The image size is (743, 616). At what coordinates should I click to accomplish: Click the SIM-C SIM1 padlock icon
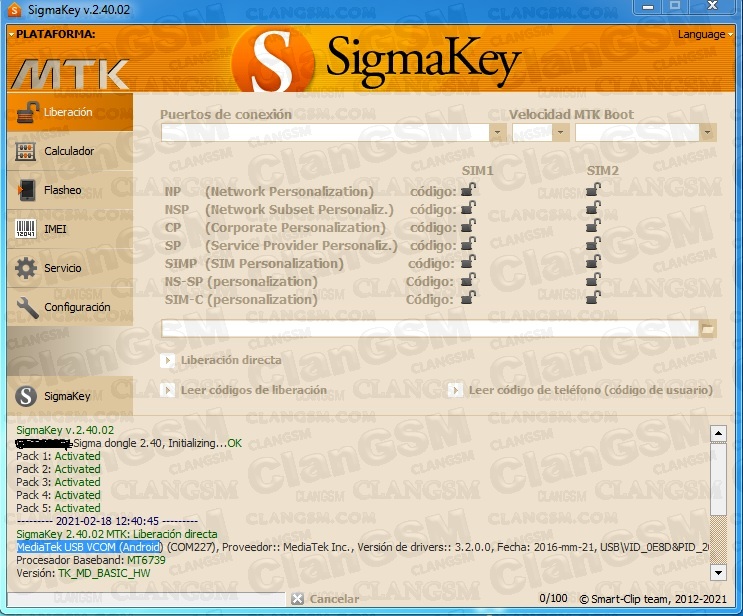[468, 299]
